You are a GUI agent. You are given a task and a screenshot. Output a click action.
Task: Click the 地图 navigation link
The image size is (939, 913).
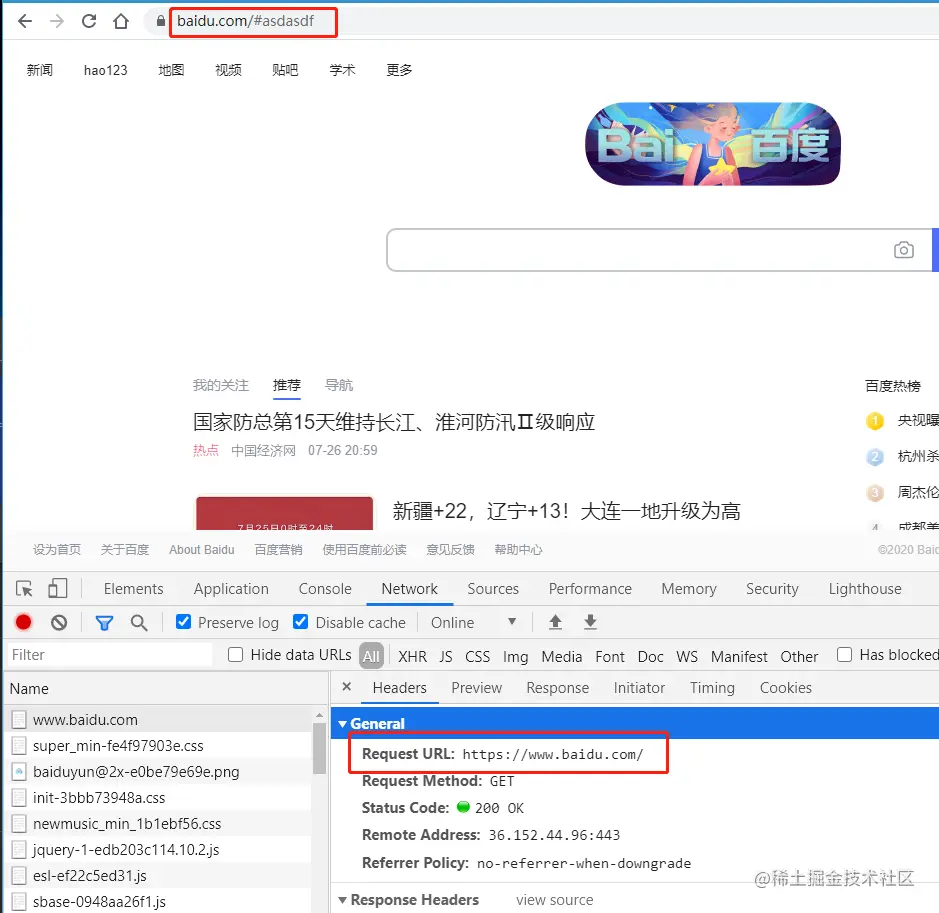click(171, 70)
